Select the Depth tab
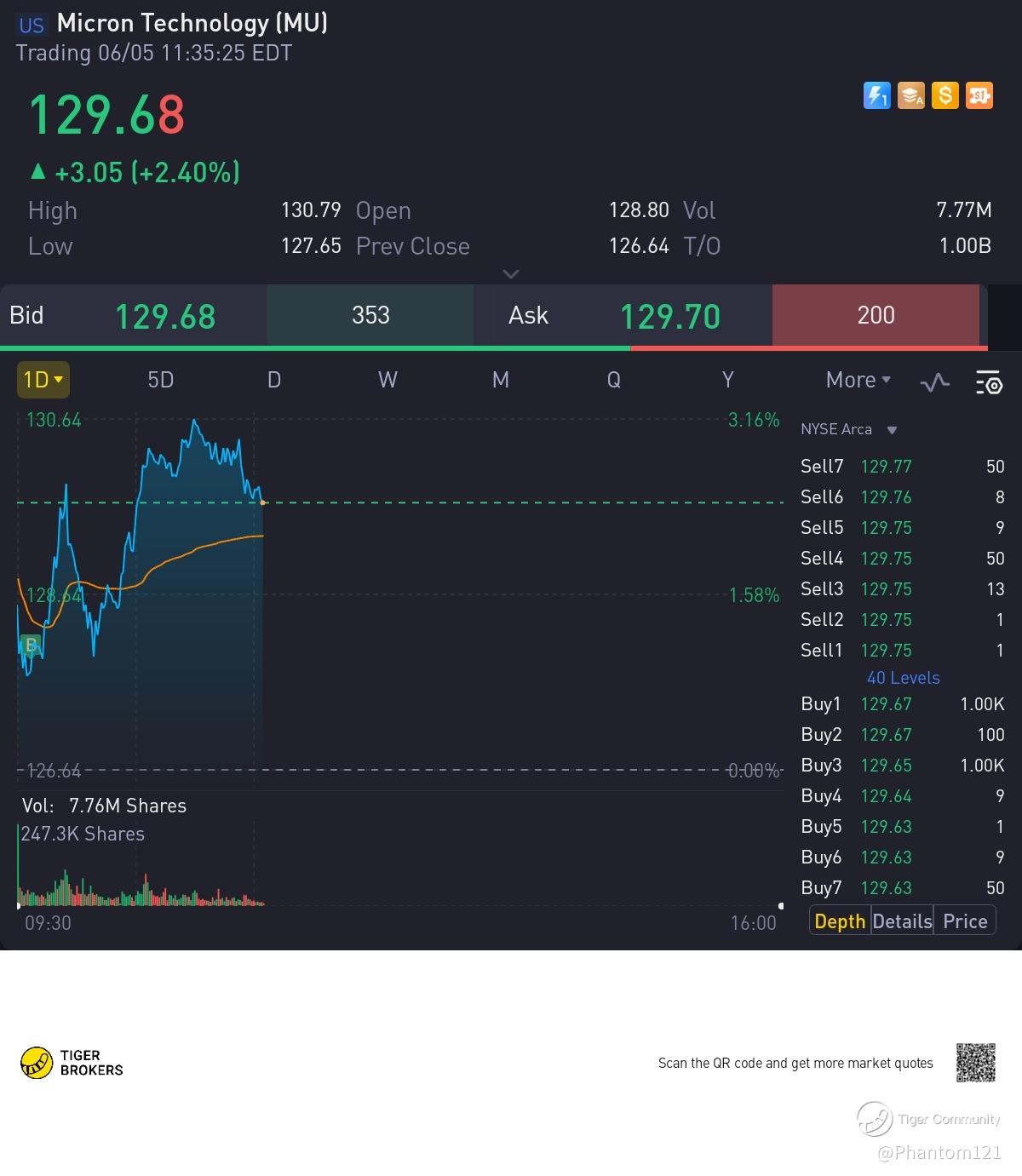Image resolution: width=1022 pixels, height=1176 pixels. [x=840, y=921]
